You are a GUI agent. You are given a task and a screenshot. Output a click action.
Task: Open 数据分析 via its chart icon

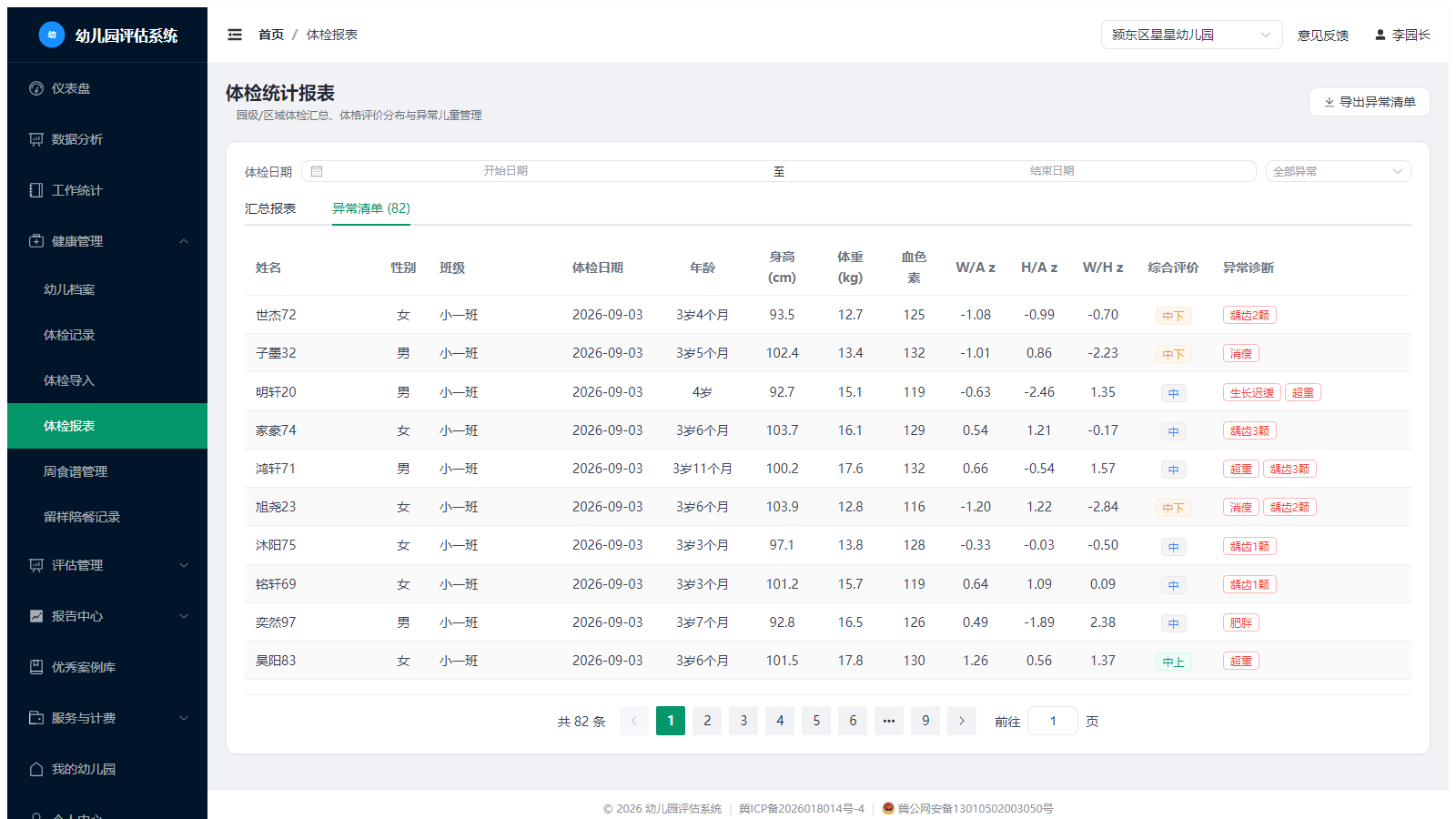click(x=36, y=139)
